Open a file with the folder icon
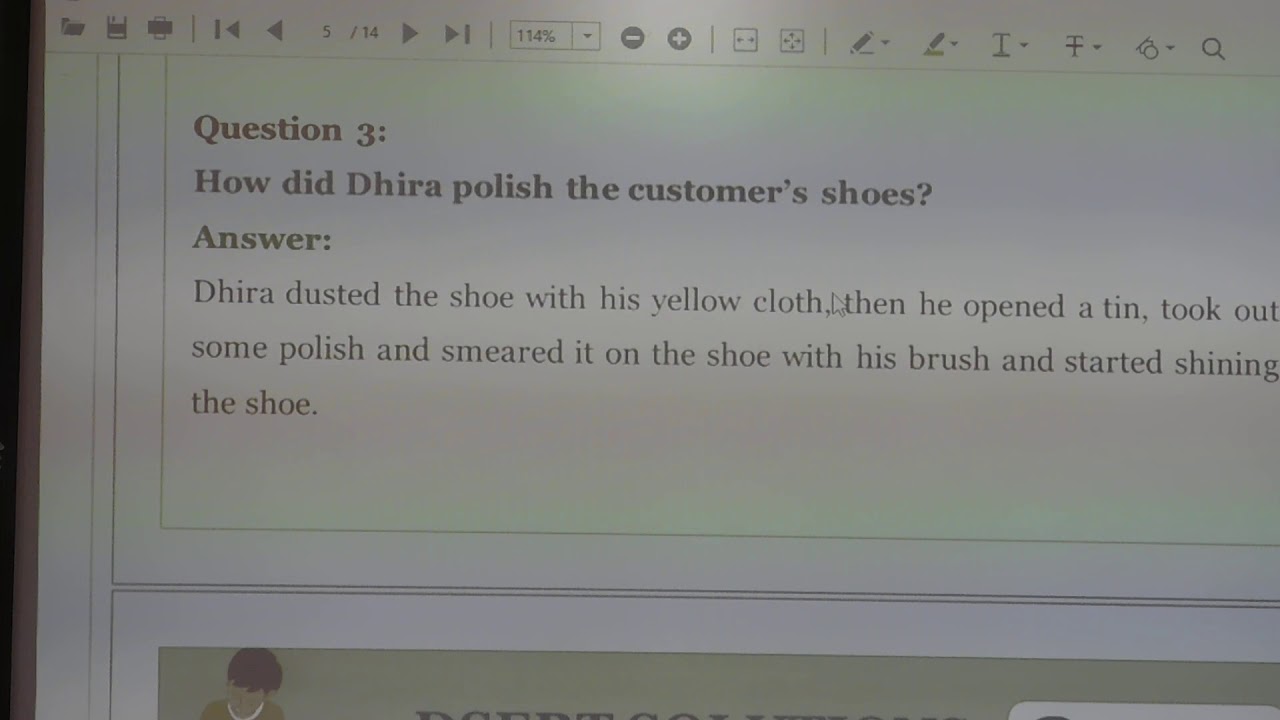The width and height of the screenshot is (1280, 720). point(72,28)
